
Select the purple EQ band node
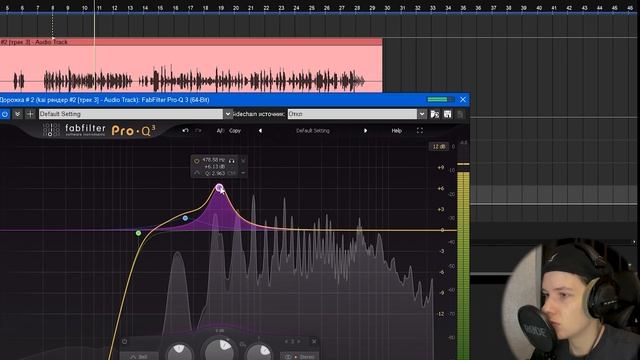219,188
